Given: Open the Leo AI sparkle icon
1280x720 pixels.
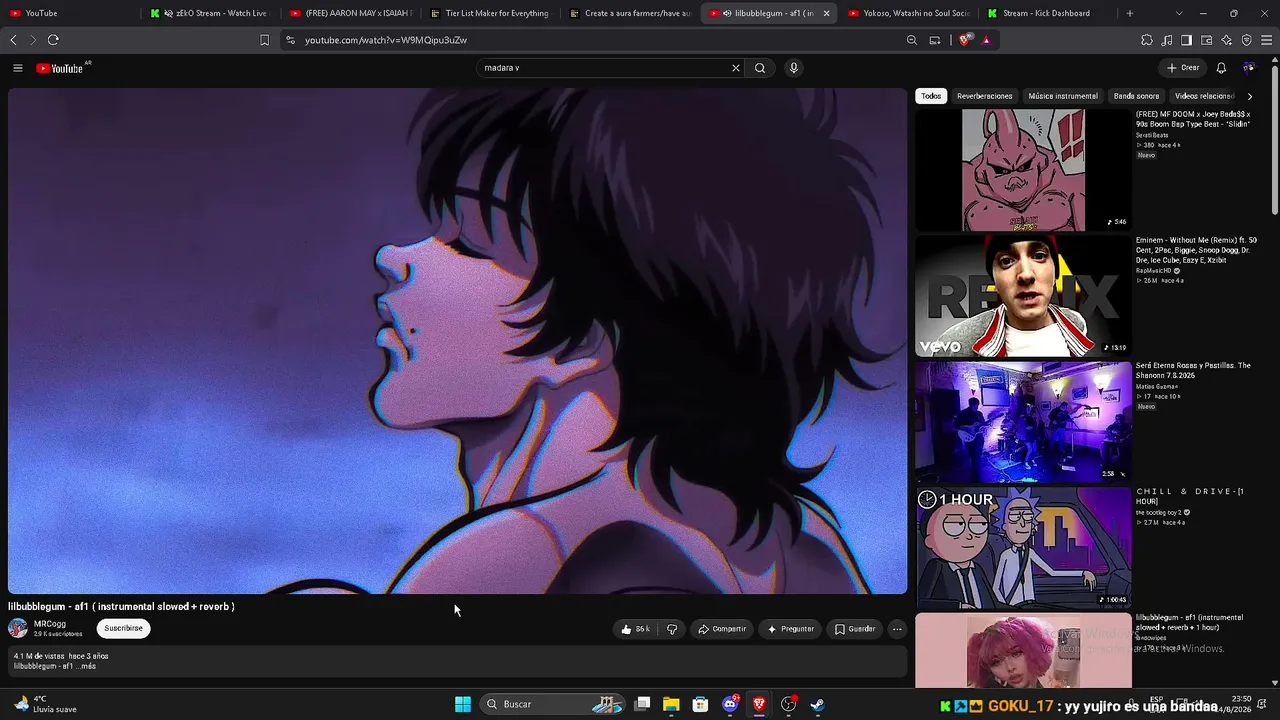Looking at the screenshot, I should point(1227,40).
